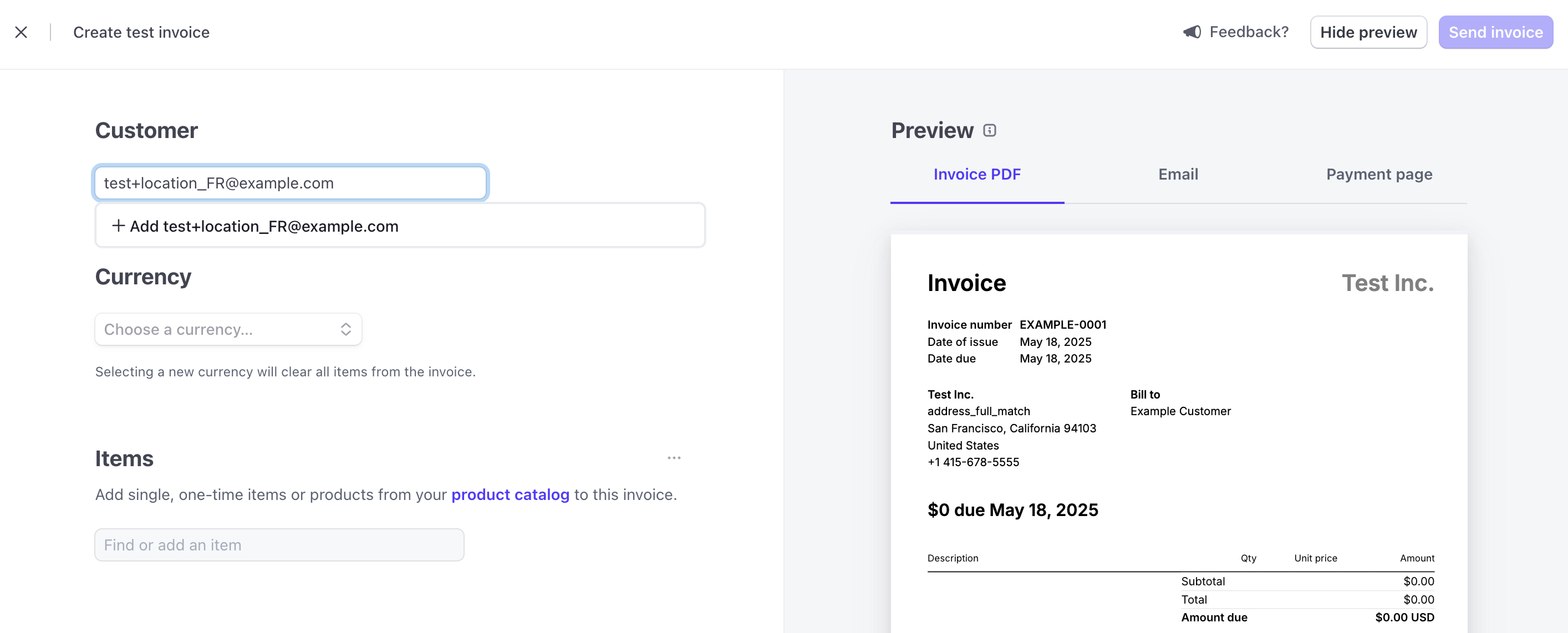This screenshot has width=1568, height=633.
Task: Click the Subtotal row label
Action: [x=1203, y=581]
